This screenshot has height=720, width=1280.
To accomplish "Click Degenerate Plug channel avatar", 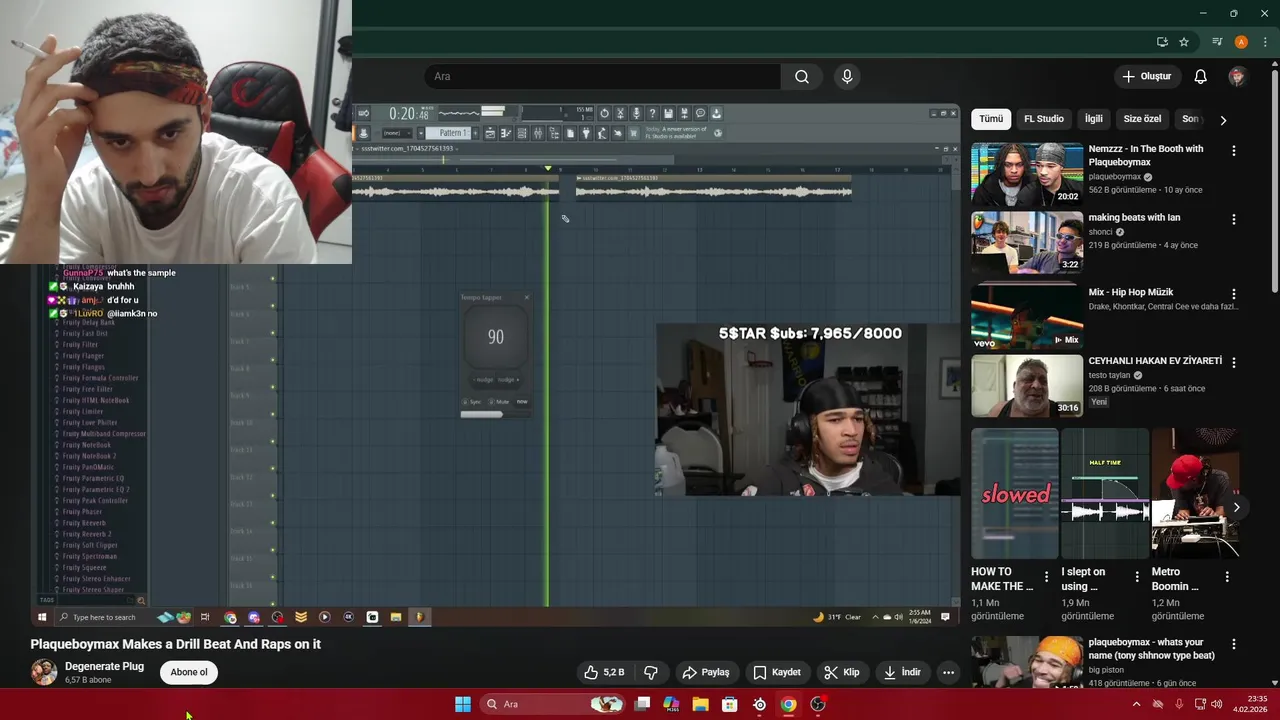I will pyautogui.click(x=44, y=672).
